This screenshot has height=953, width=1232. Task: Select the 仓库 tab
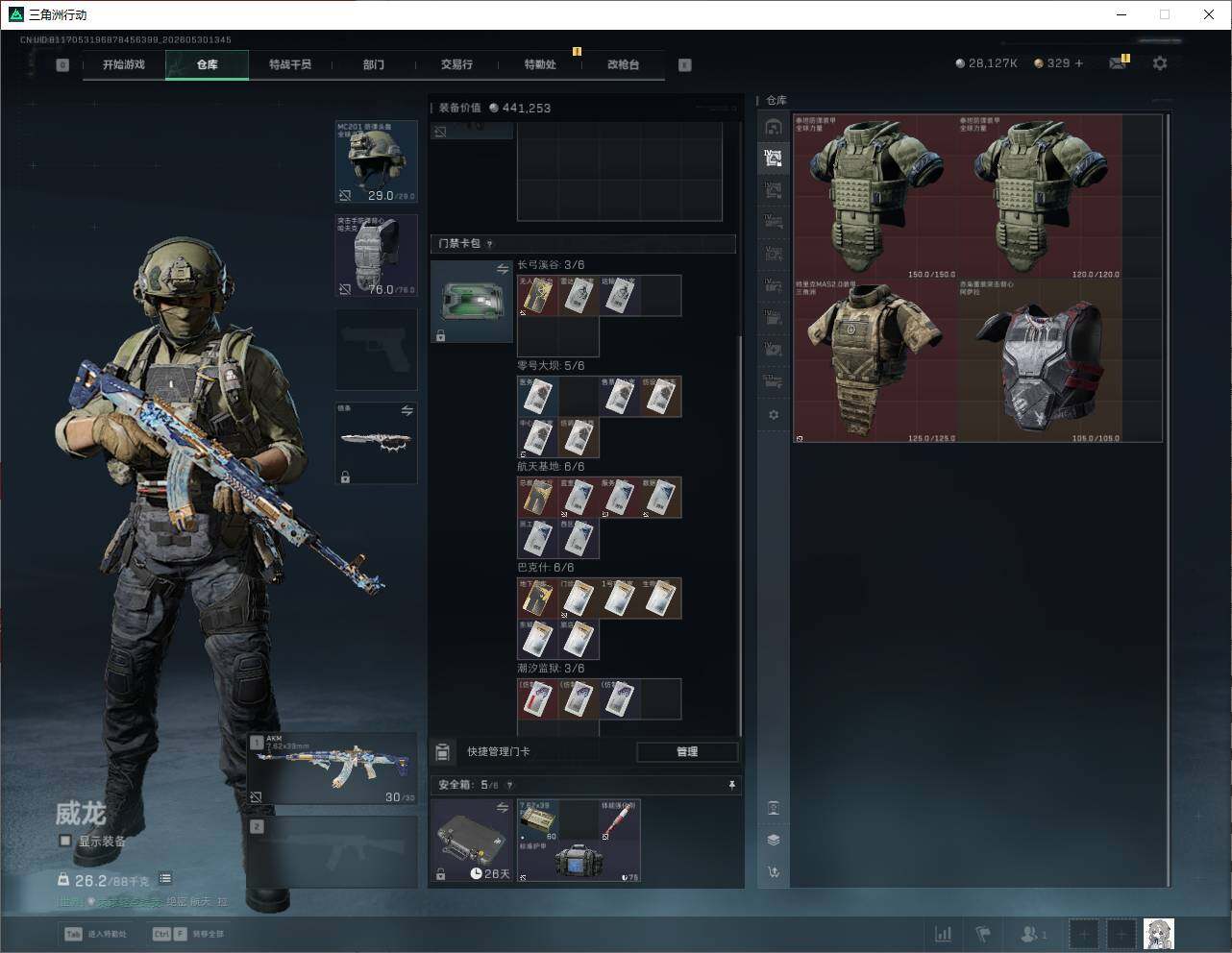coord(207,64)
